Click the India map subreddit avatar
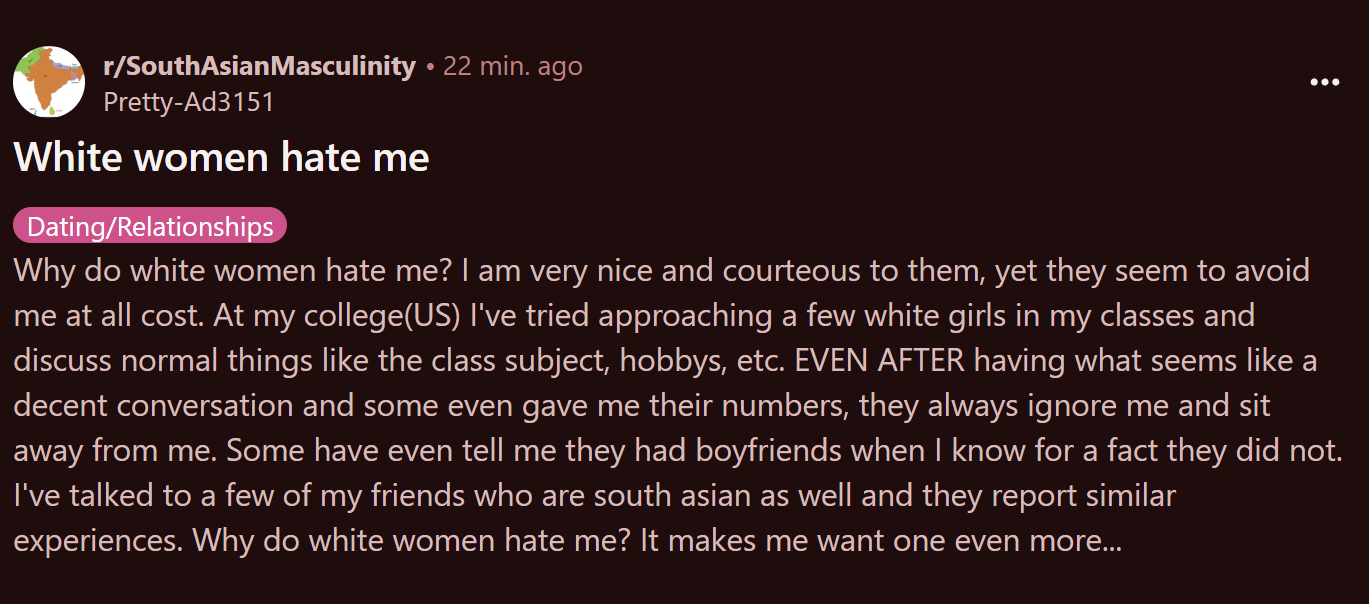The height and width of the screenshot is (604, 1369). tap(48, 82)
